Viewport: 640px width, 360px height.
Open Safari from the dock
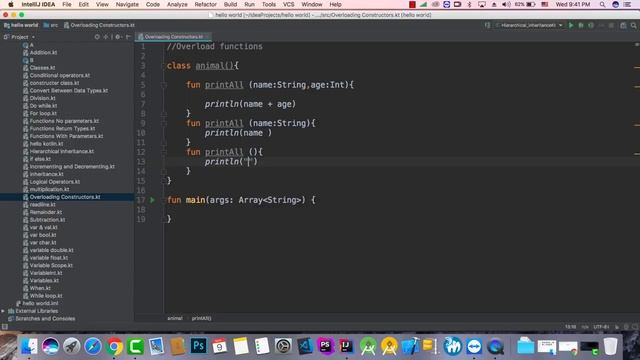tap(93, 347)
